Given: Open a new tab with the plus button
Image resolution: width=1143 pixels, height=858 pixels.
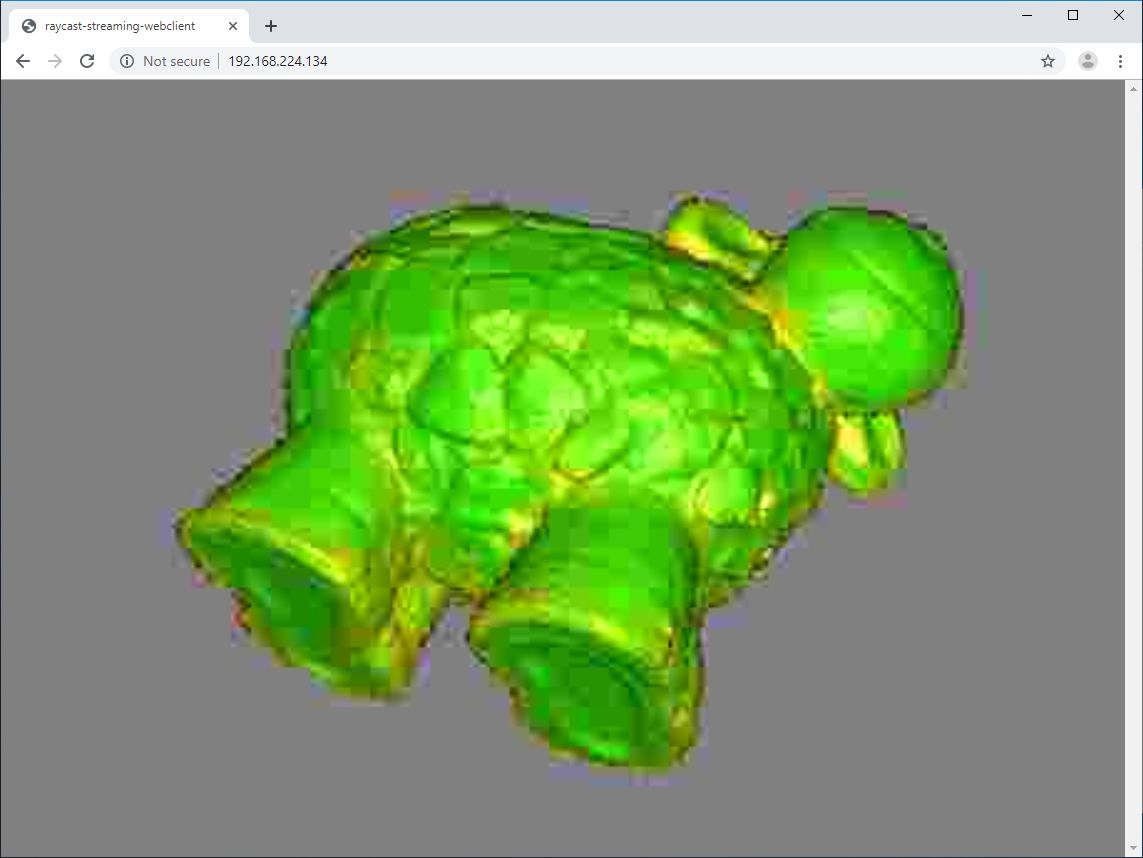Looking at the screenshot, I should tap(271, 26).
